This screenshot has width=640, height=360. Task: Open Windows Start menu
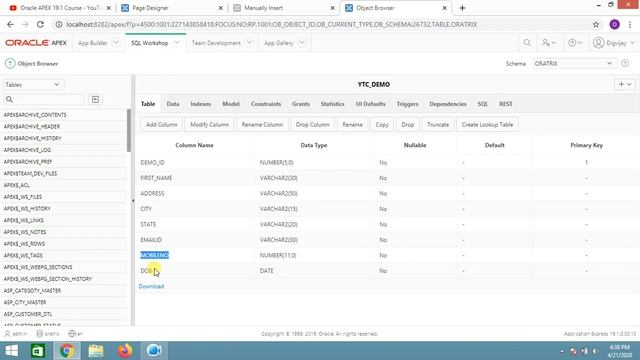point(11,351)
